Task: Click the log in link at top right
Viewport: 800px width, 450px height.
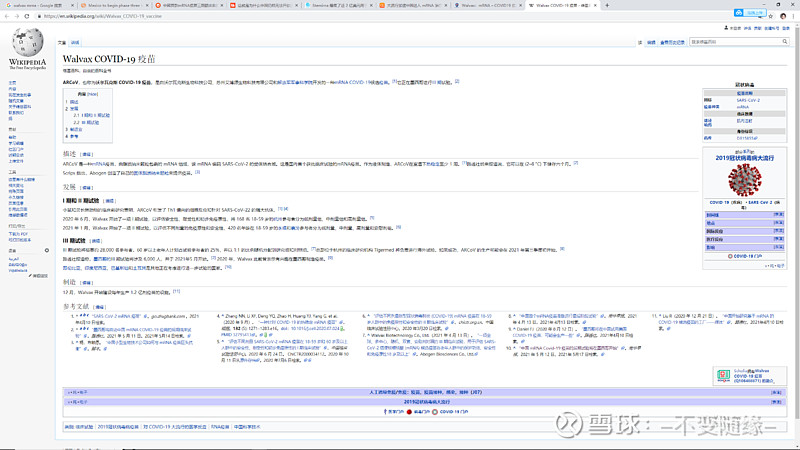Action: pos(786,29)
